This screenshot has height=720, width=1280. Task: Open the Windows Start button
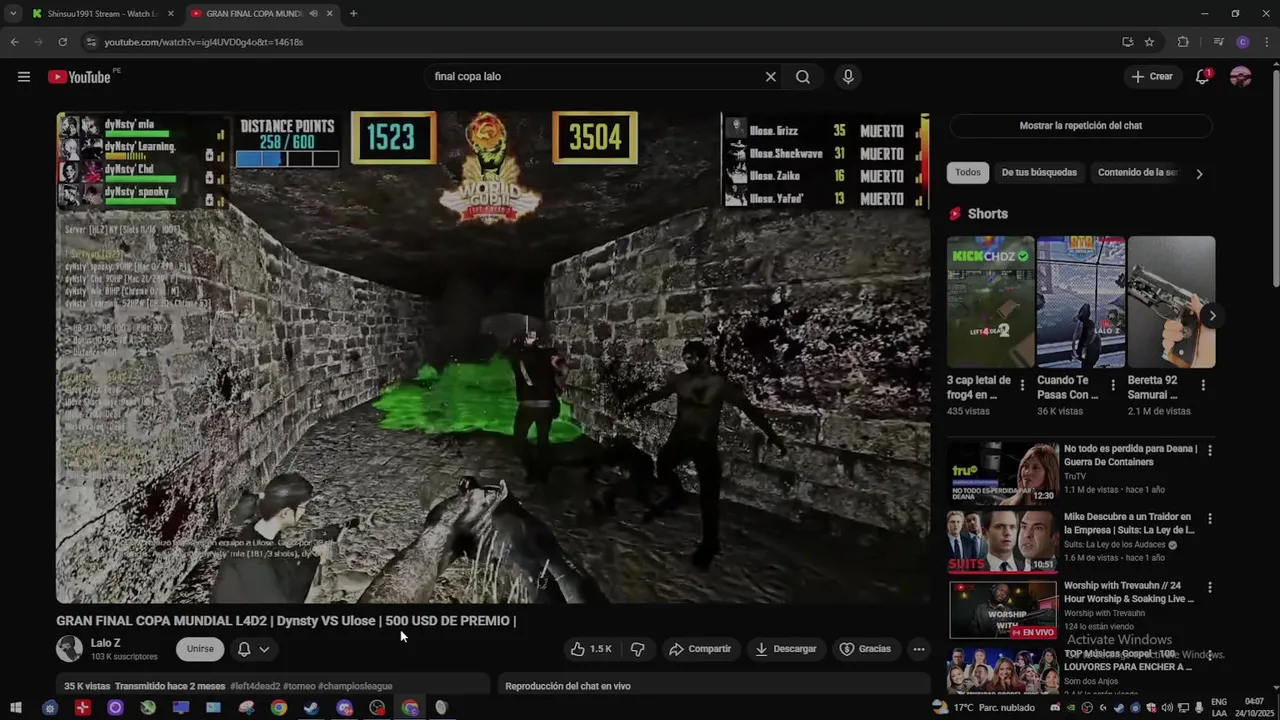pos(16,708)
